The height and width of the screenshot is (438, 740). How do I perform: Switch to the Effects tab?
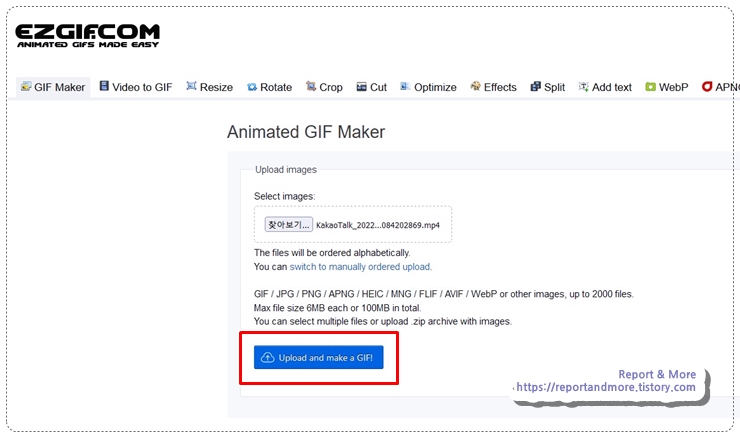493,87
